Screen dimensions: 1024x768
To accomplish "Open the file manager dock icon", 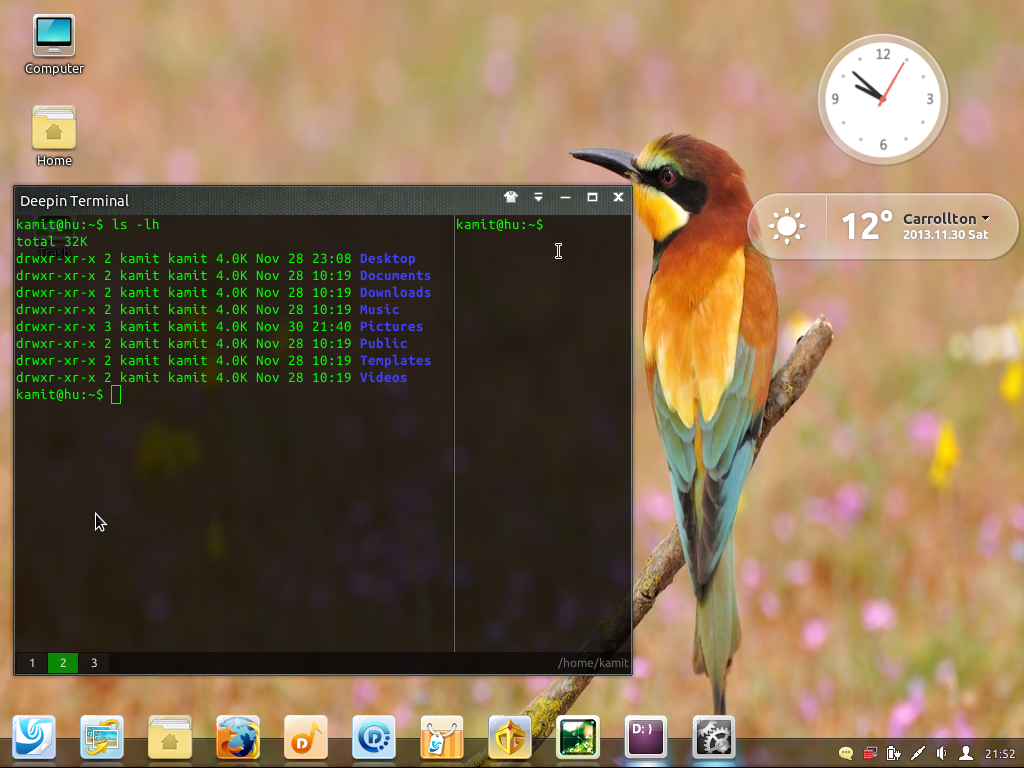I will [170, 737].
